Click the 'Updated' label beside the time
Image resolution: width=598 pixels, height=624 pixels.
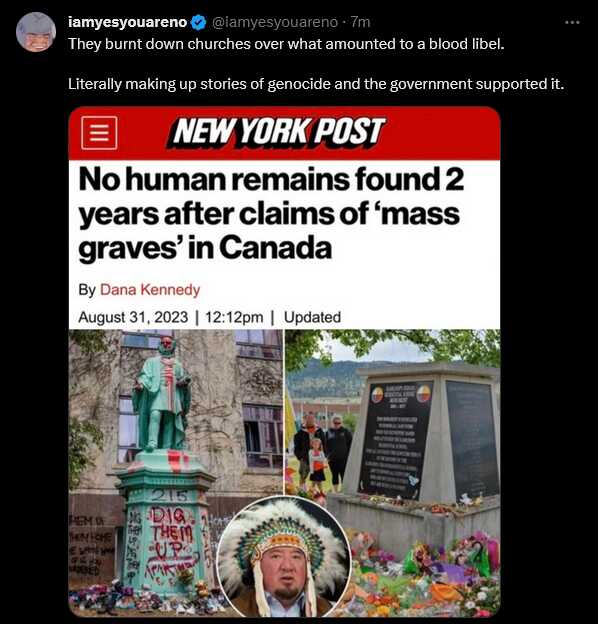312,317
